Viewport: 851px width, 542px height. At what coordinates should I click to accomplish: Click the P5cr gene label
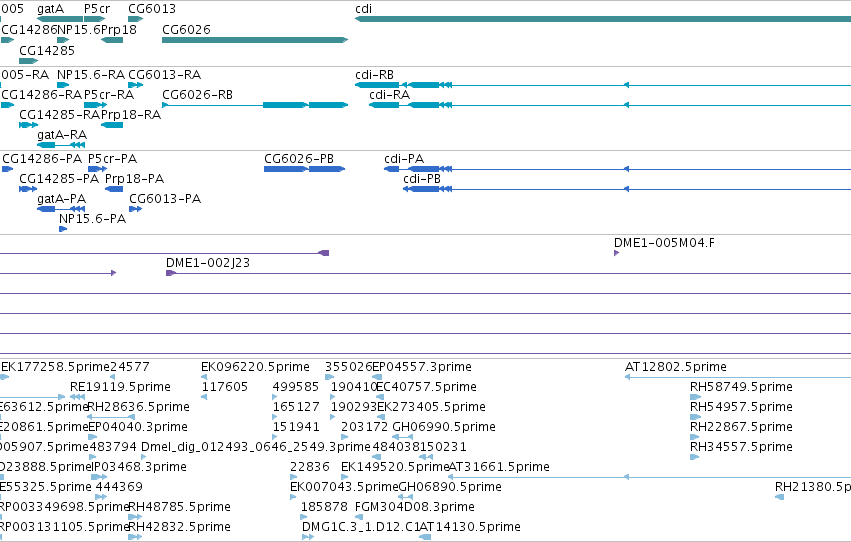pos(97,9)
